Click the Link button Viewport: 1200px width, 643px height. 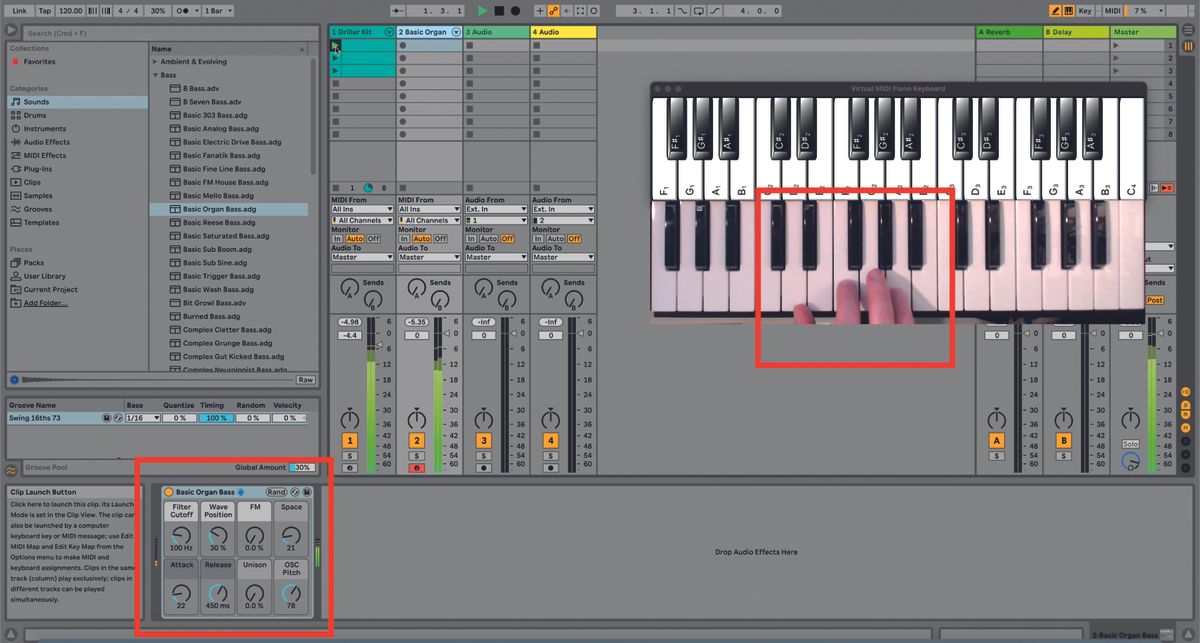pyautogui.click(x=17, y=10)
